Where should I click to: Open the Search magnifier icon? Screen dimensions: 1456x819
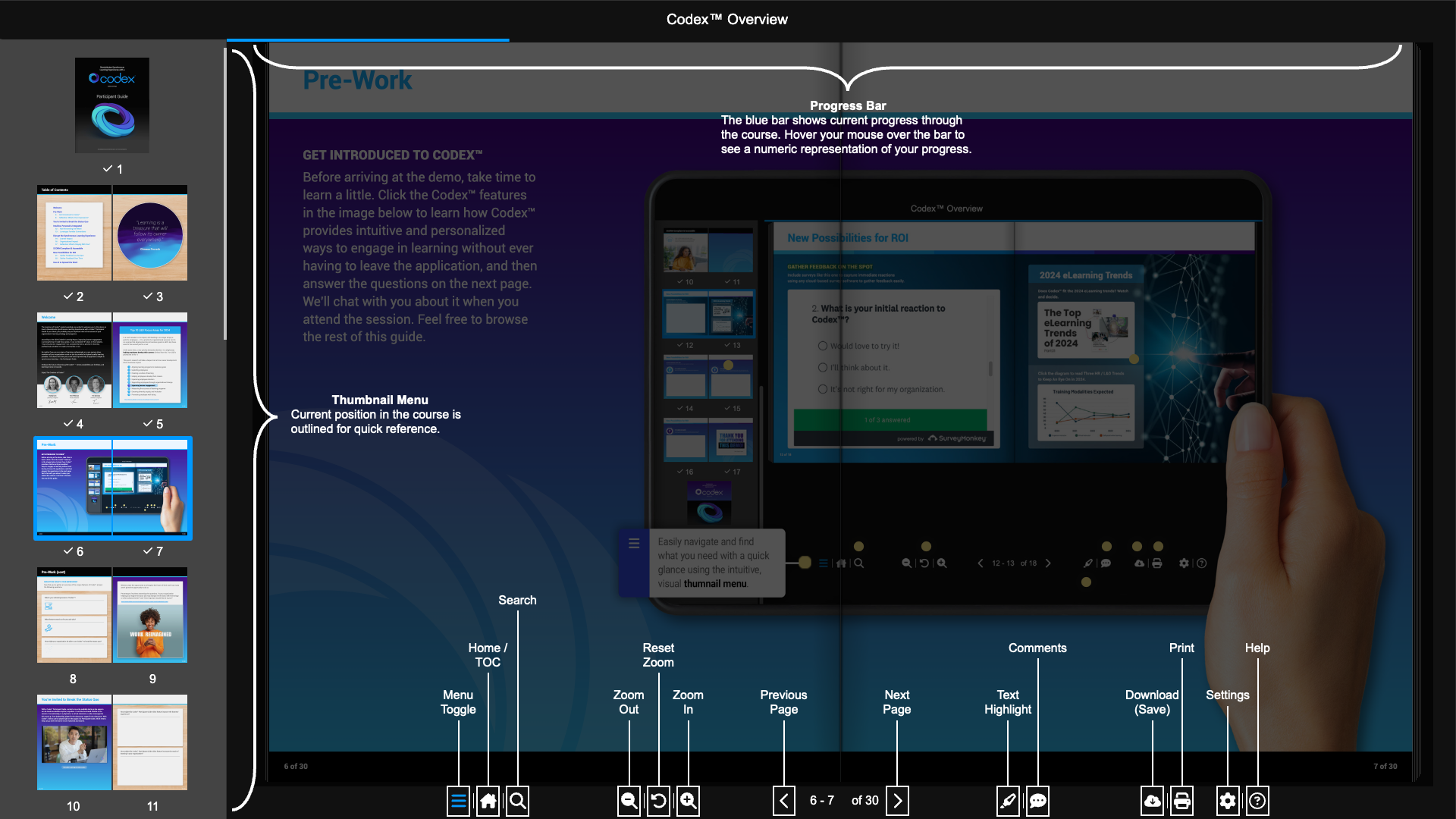518,801
